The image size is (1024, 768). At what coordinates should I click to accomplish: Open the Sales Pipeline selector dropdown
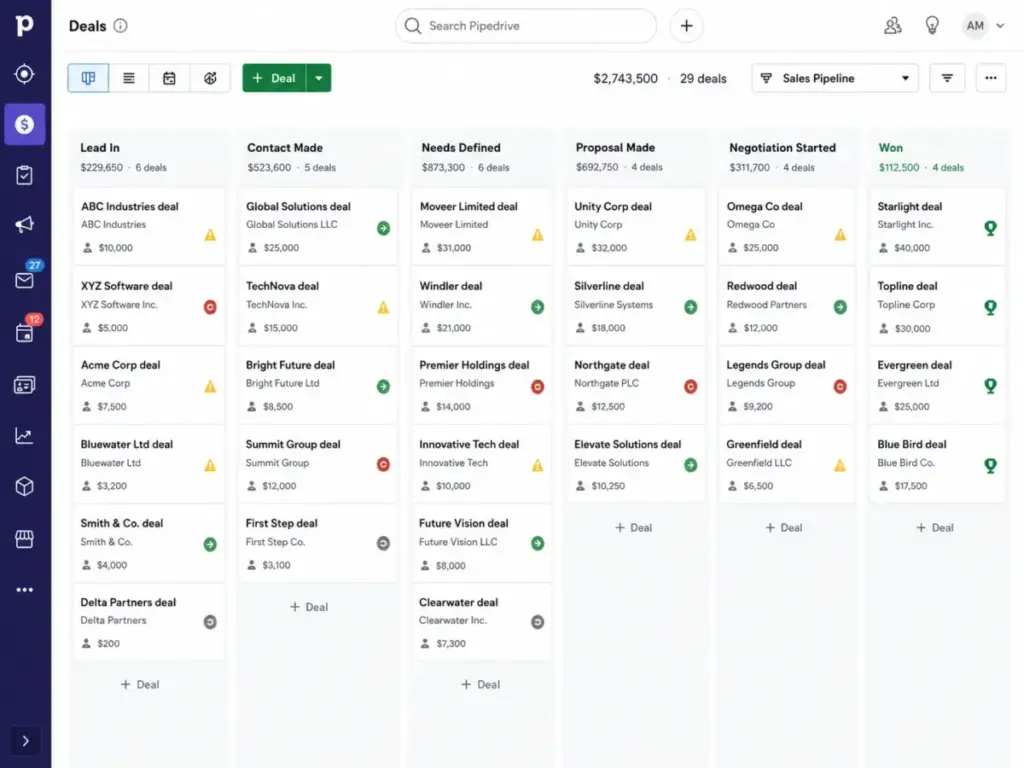[835, 78]
